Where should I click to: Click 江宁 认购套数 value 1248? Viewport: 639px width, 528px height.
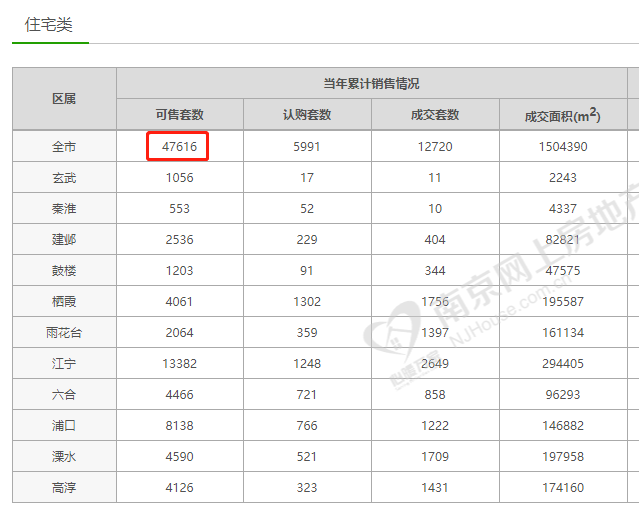tap(307, 363)
